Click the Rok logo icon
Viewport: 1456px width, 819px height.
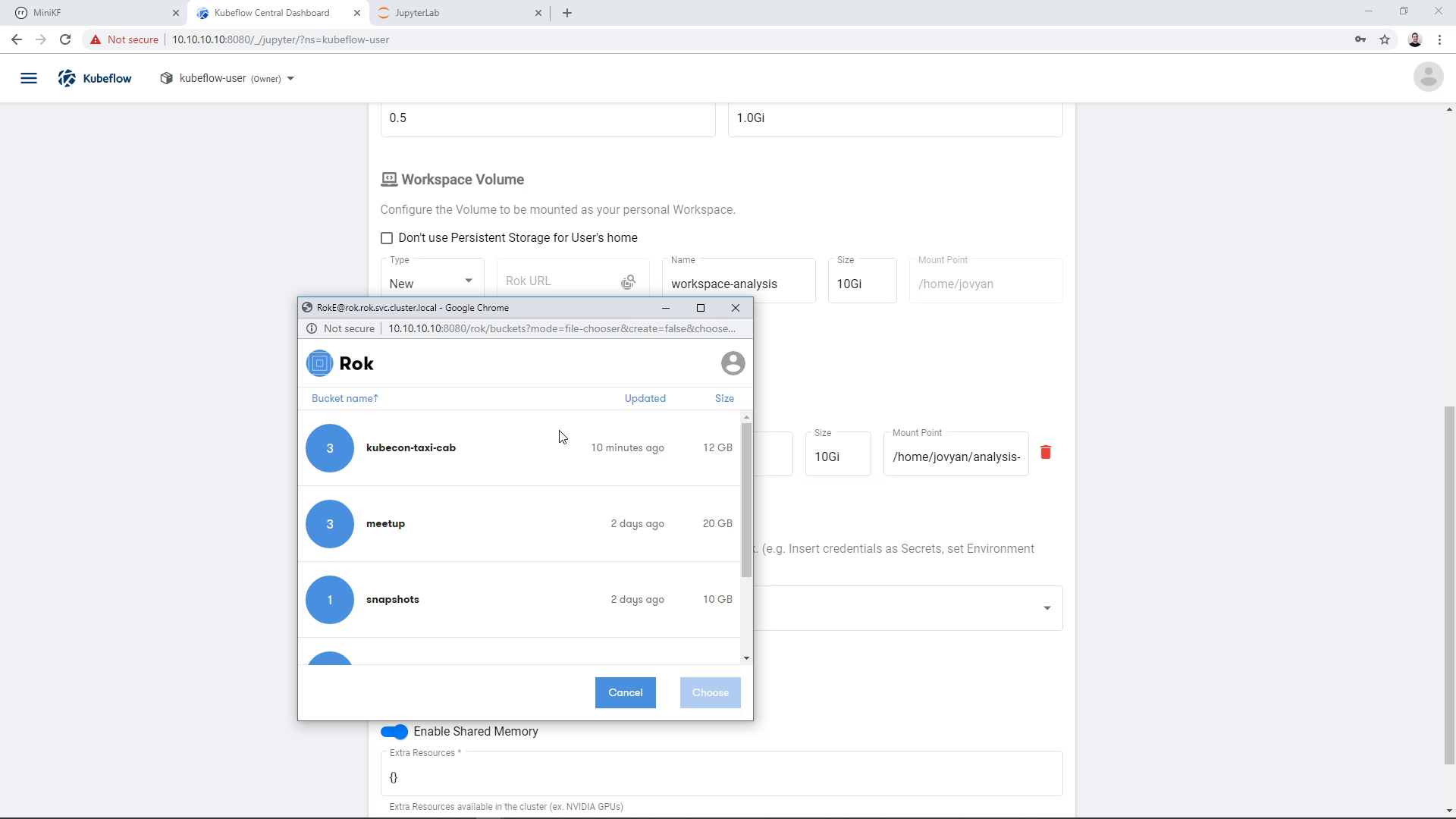click(x=319, y=363)
